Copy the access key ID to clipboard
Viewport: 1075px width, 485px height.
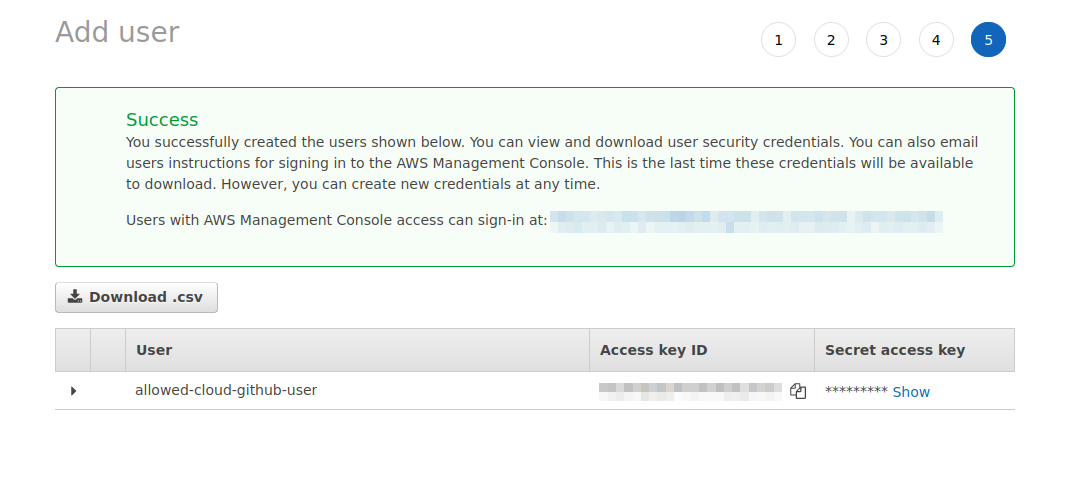click(798, 391)
